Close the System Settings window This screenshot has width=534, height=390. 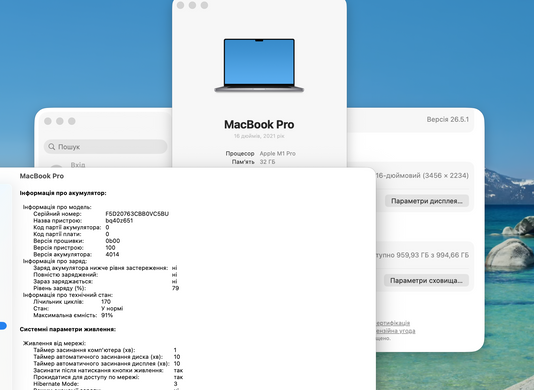(x=48, y=121)
